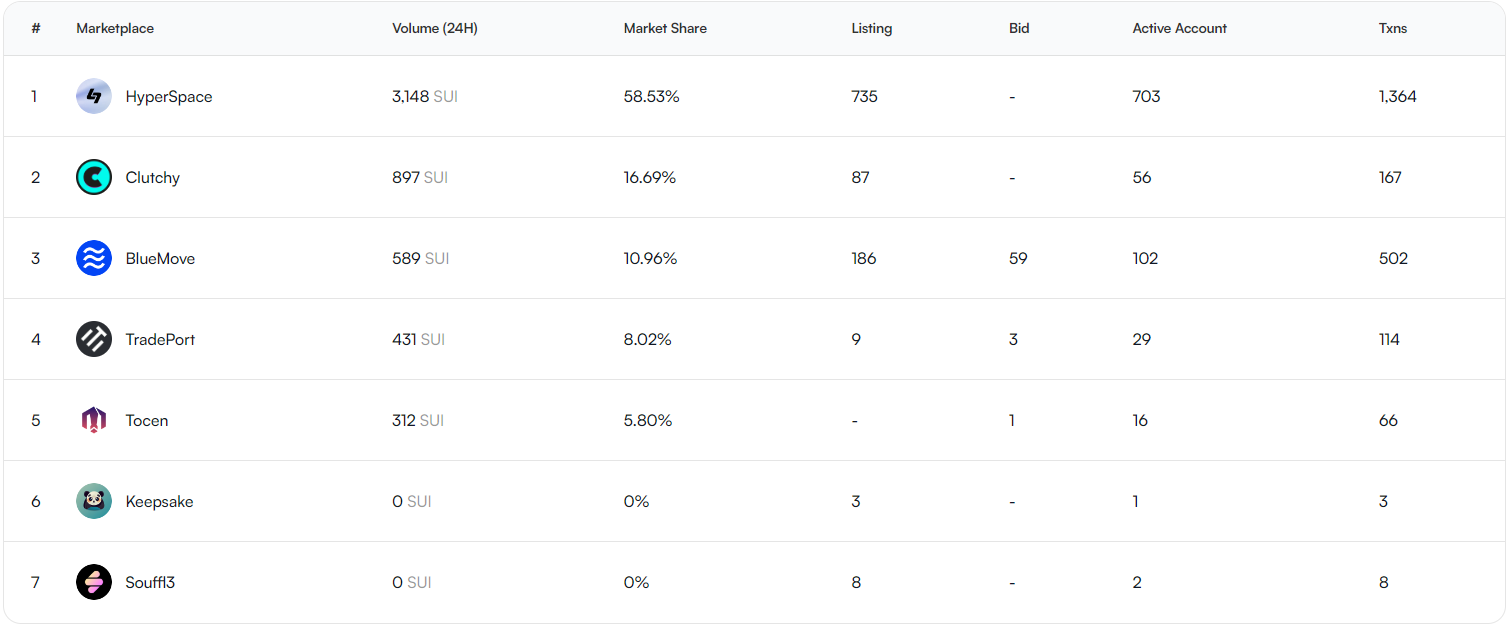Sort by Active Account column header
1510x628 pixels.
point(1180,28)
